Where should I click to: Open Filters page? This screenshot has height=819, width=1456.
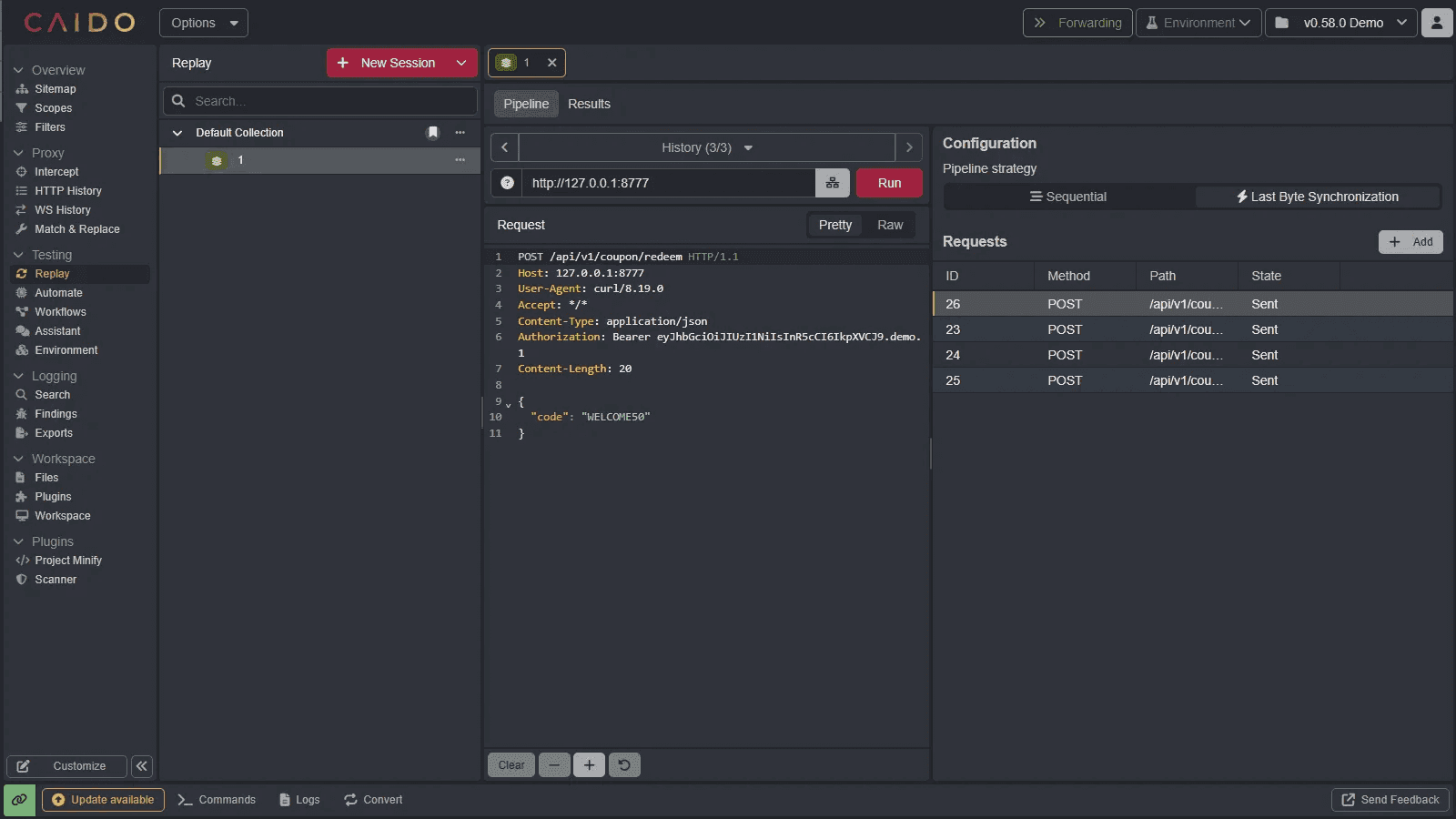[x=50, y=127]
